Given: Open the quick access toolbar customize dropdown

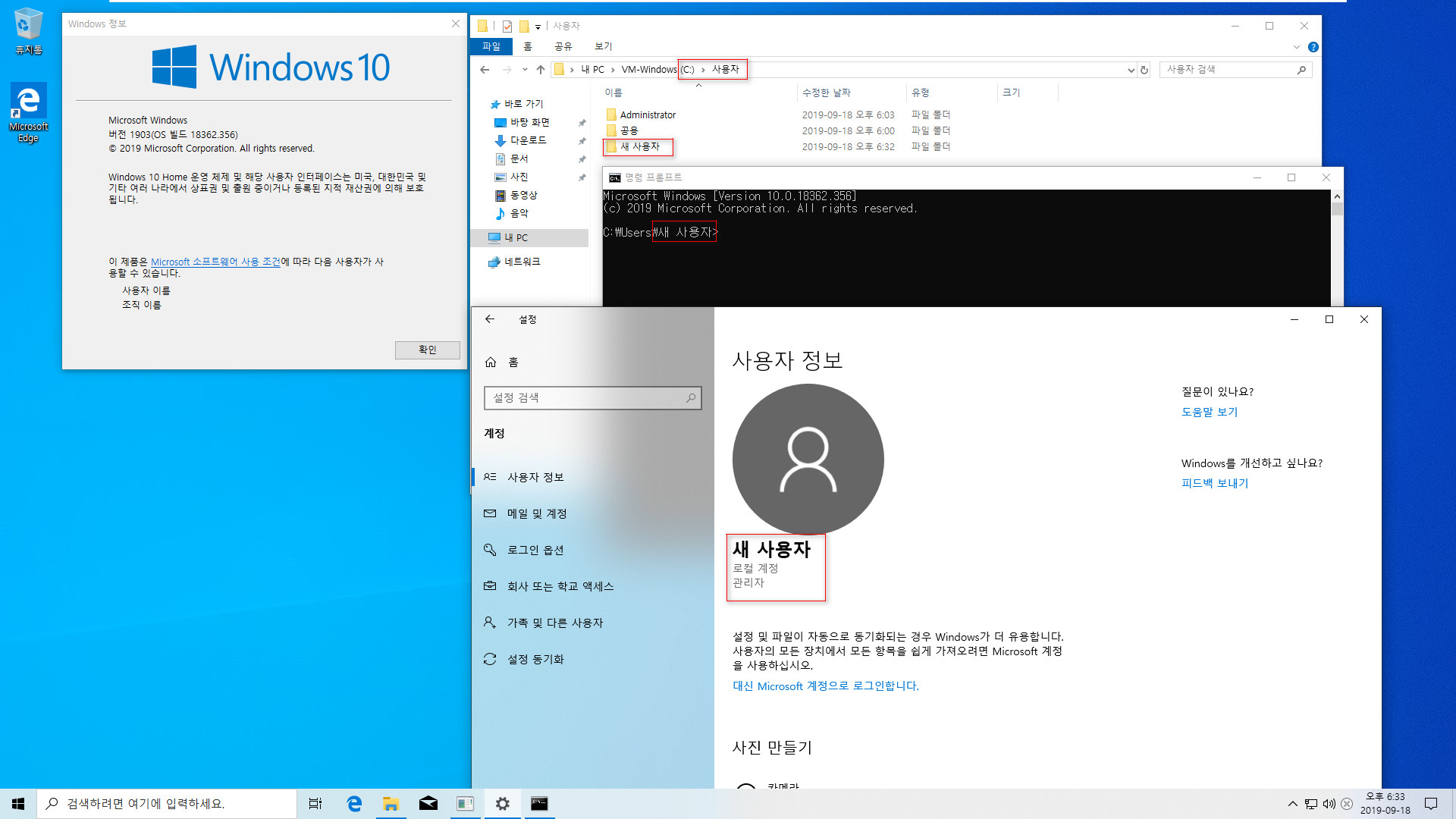Looking at the screenshot, I should click(538, 27).
